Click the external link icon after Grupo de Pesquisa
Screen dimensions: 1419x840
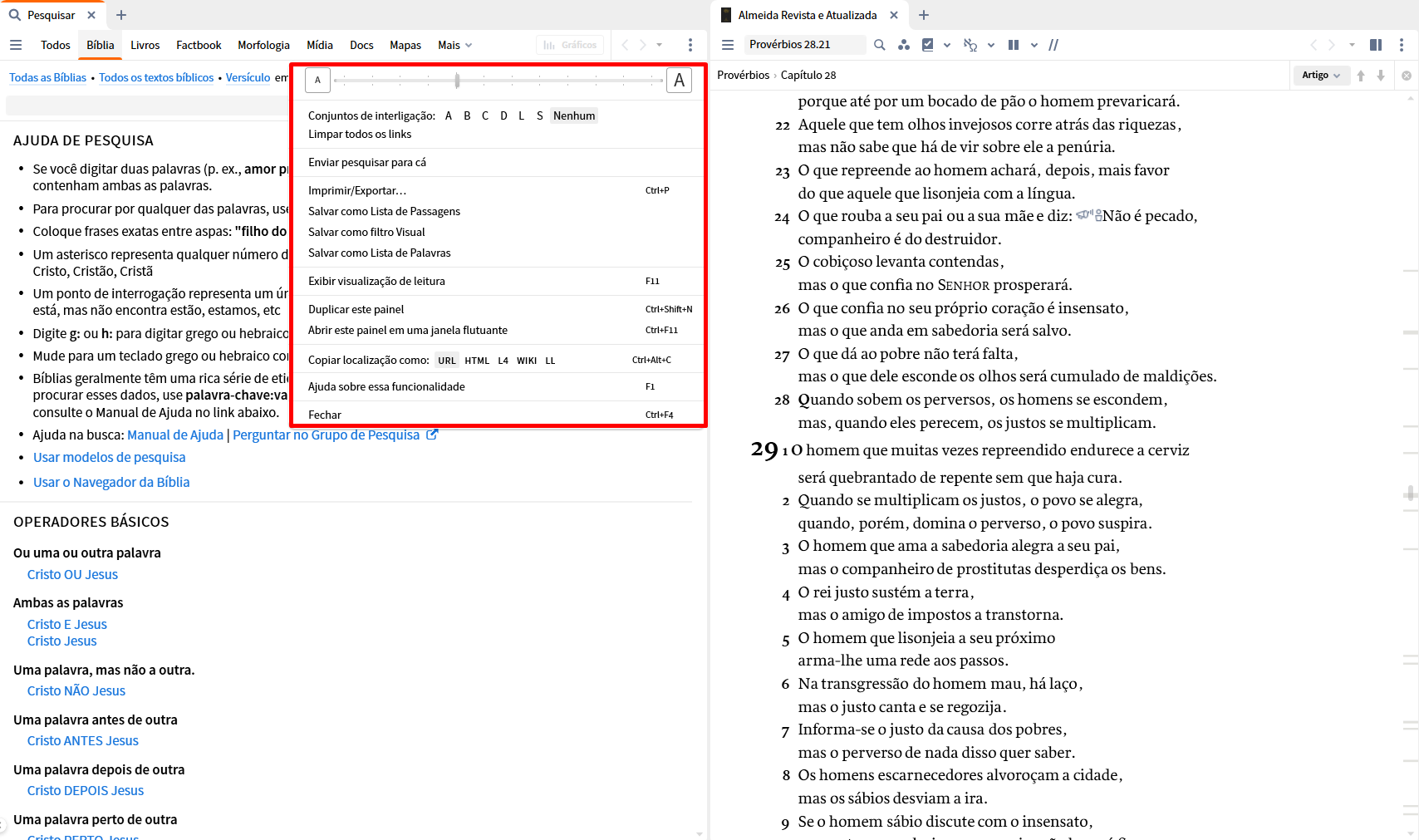(x=432, y=435)
